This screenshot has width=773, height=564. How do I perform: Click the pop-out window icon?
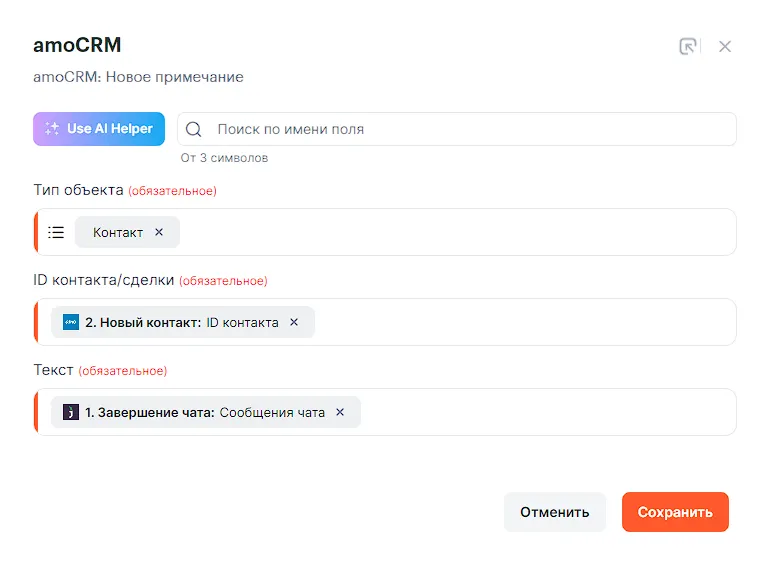688,46
